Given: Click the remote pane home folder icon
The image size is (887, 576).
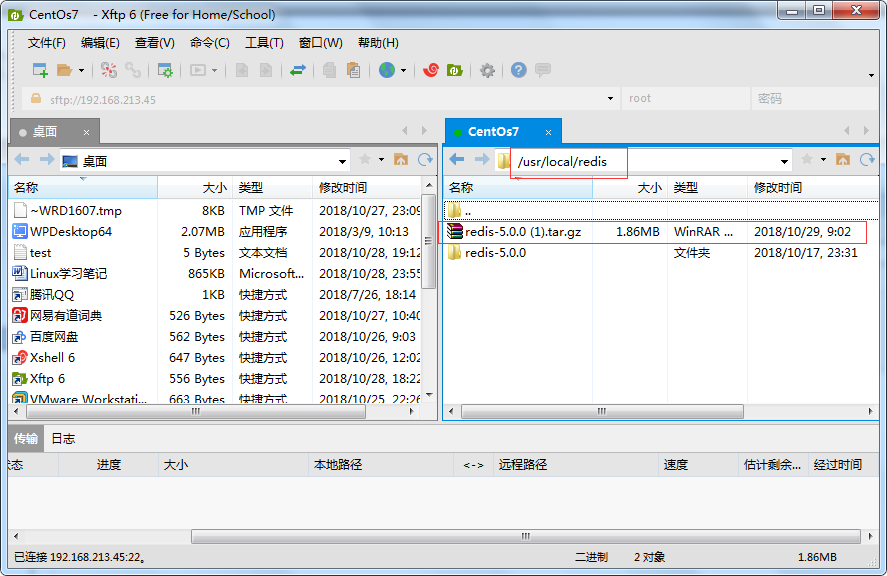Looking at the screenshot, I should (843, 160).
